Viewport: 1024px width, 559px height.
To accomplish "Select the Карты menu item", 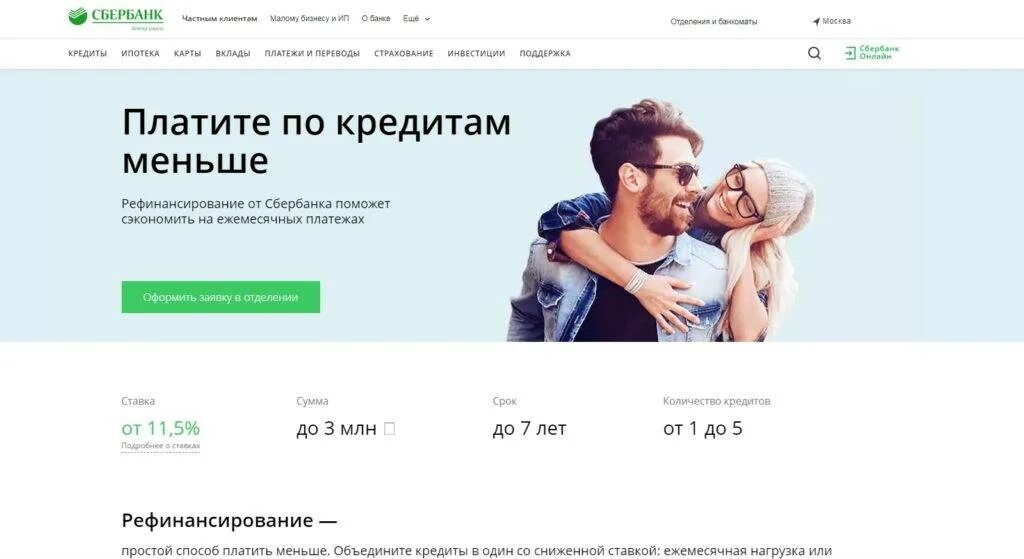I will (x=187, y=54).
